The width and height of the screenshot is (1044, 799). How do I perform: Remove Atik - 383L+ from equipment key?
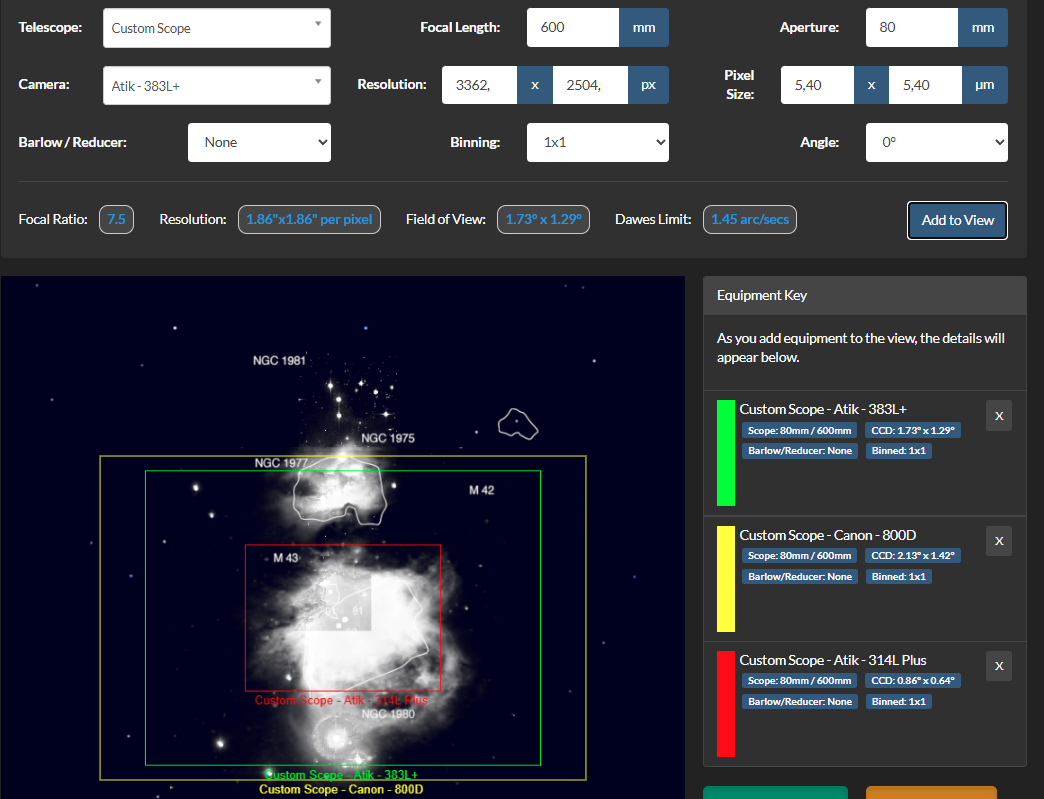[999, 415]
